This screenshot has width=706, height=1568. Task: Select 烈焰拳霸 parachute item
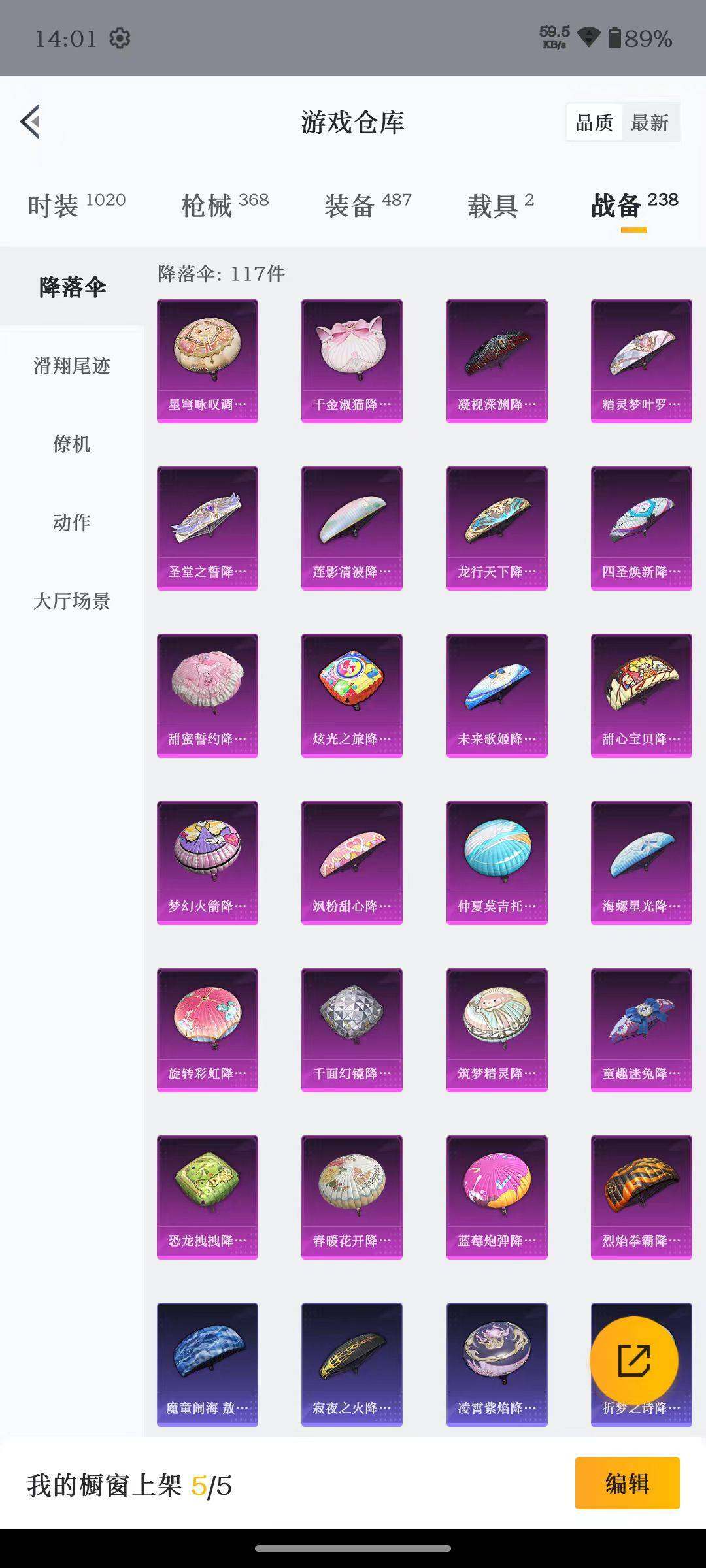pos(641,1198)
